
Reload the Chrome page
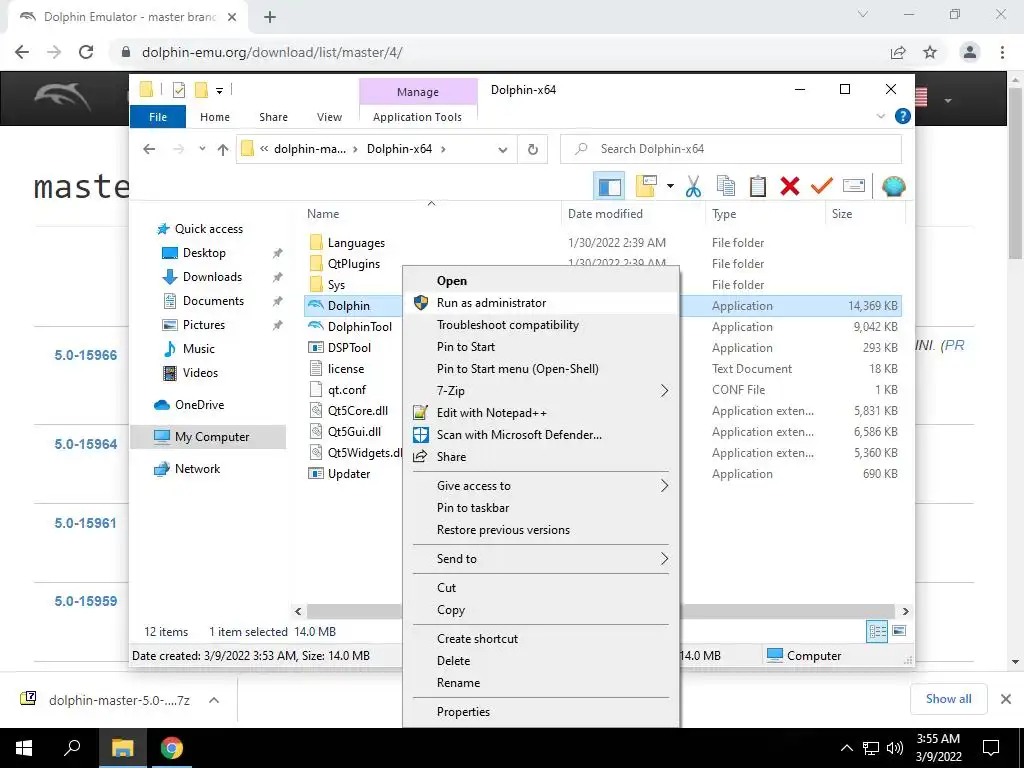click(x=86, y=52)
